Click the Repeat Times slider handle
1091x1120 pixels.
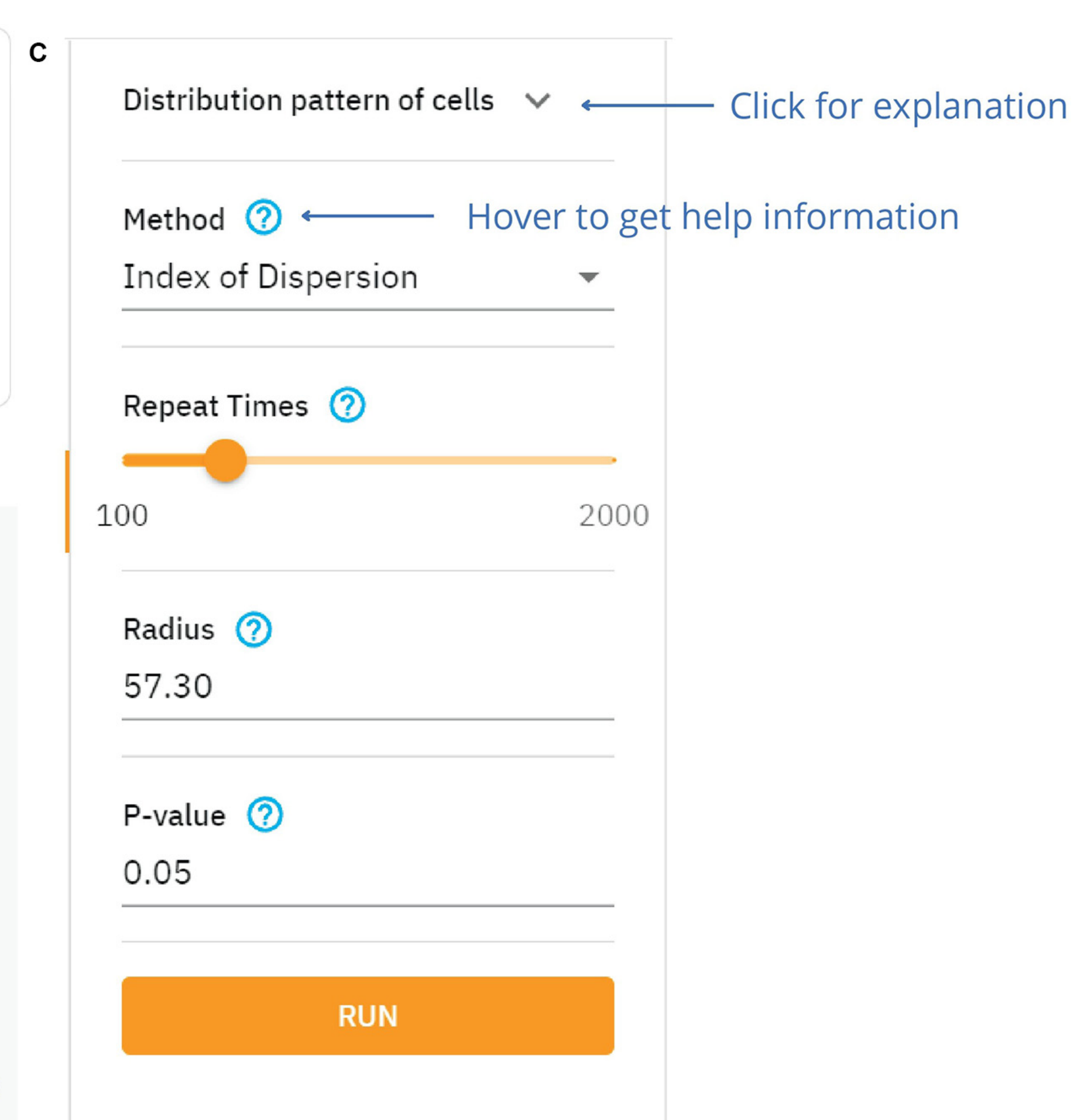(x=225, y=460)
